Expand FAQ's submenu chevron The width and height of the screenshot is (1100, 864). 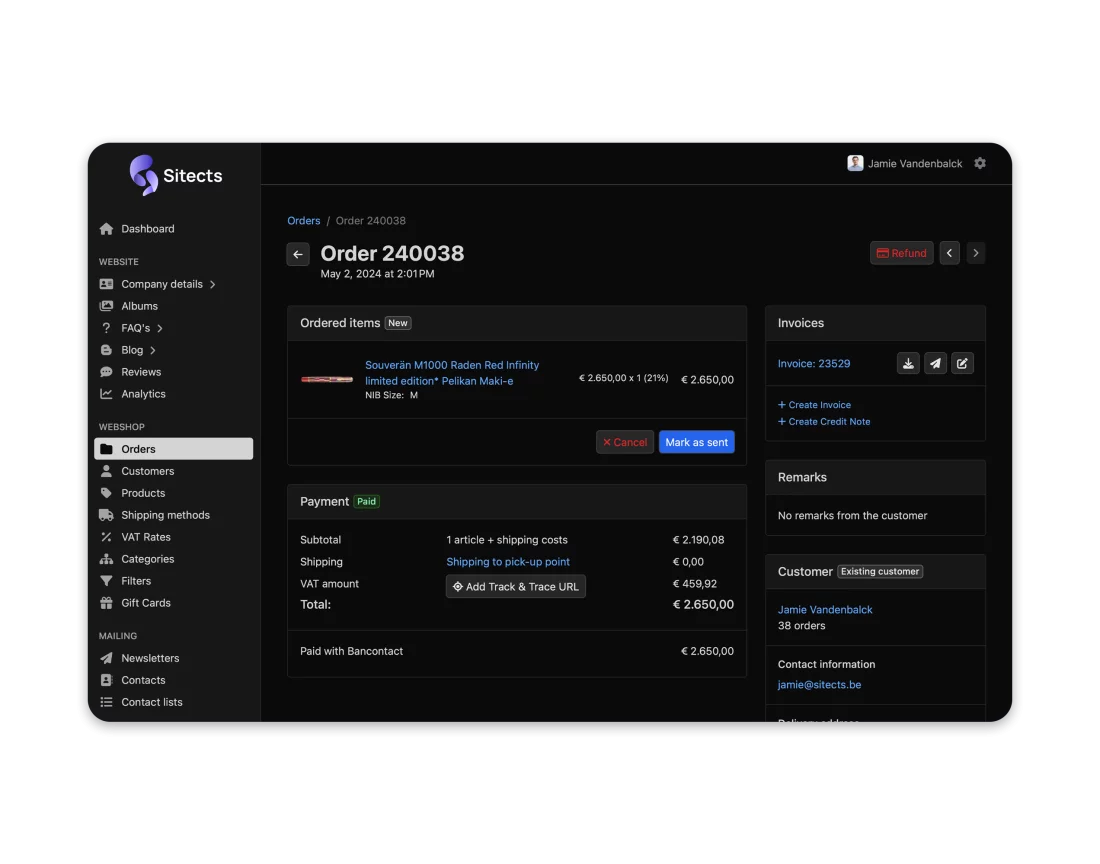click(160, 328)
